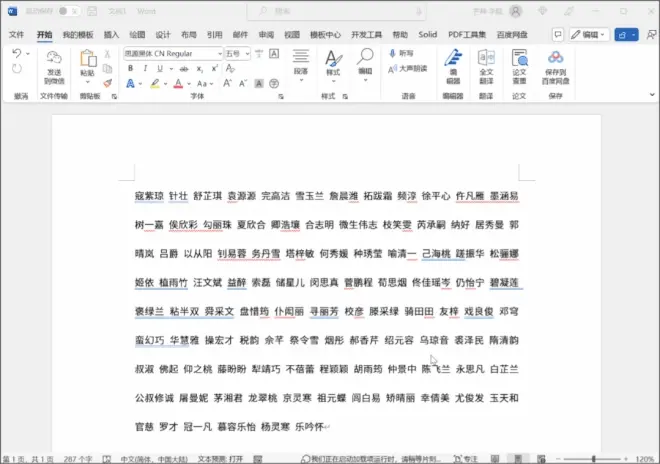Open the highlight color arrow
The image size is (660, 464).
click(x=165, y=84)
